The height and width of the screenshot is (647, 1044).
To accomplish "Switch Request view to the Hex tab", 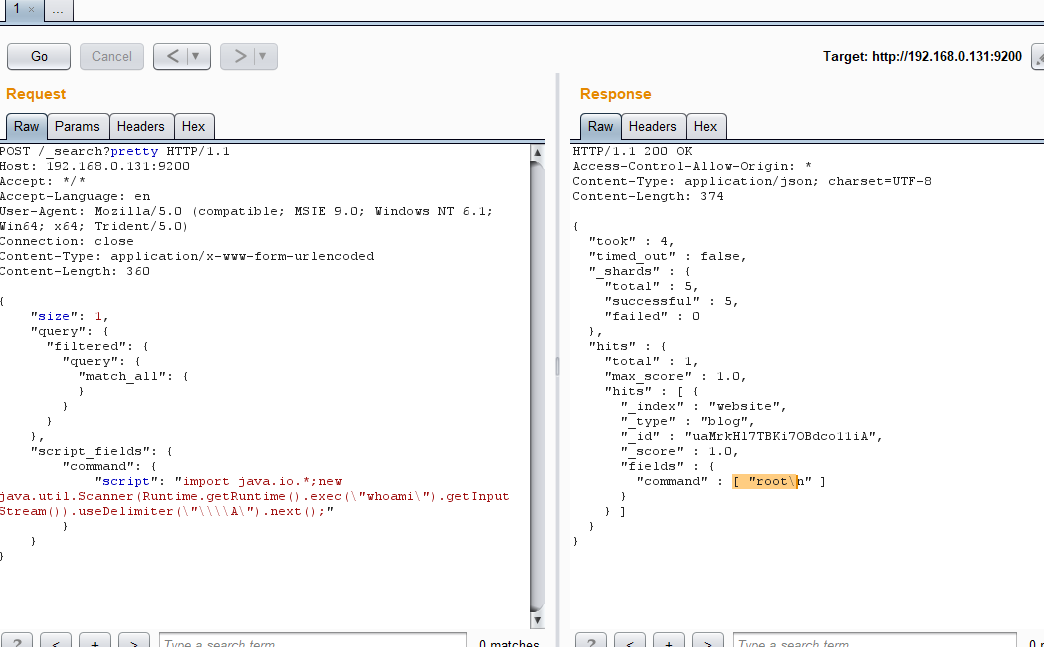I will 194,126.
